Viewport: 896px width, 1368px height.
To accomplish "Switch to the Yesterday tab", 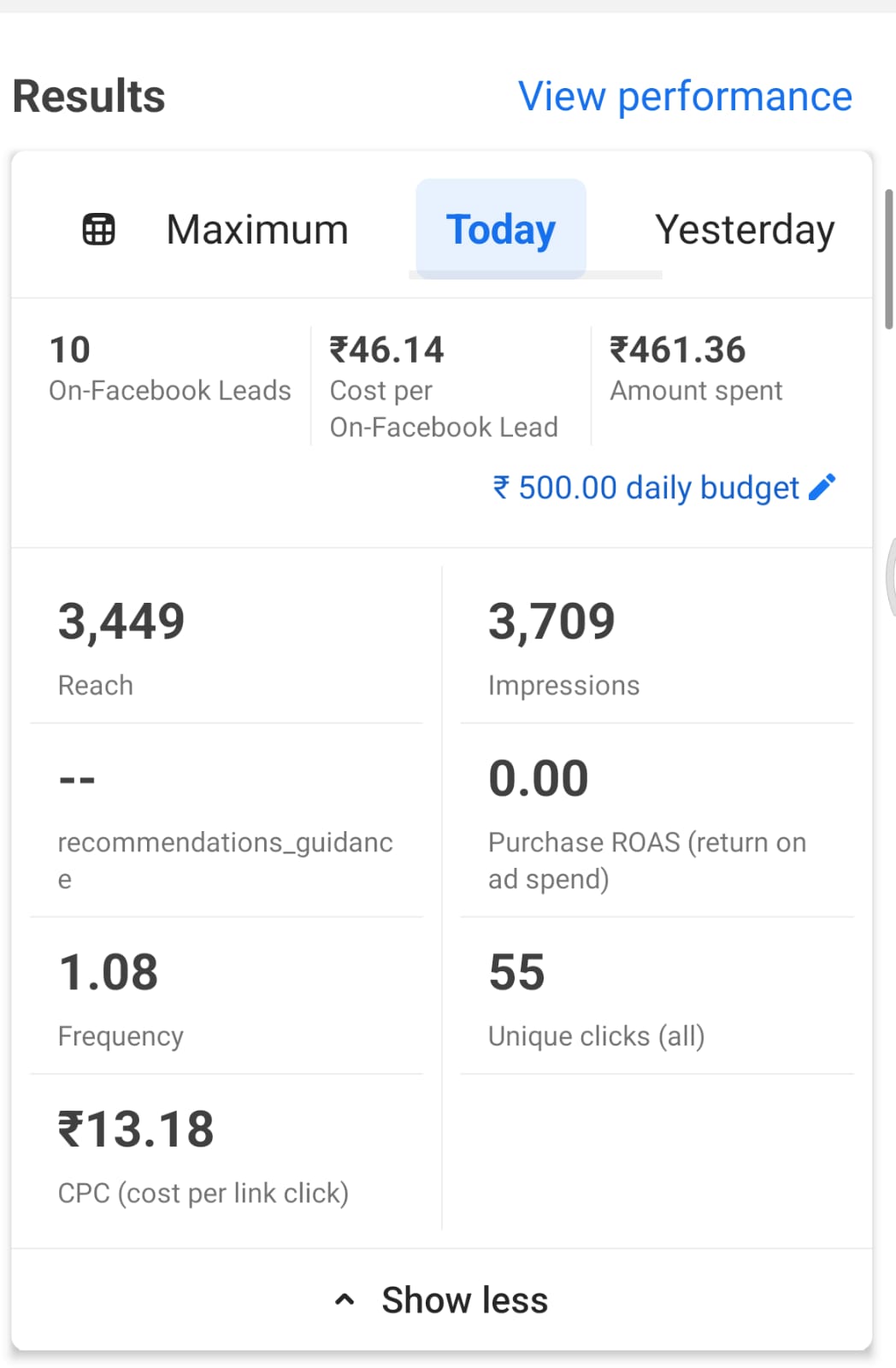I will point(744,229).
